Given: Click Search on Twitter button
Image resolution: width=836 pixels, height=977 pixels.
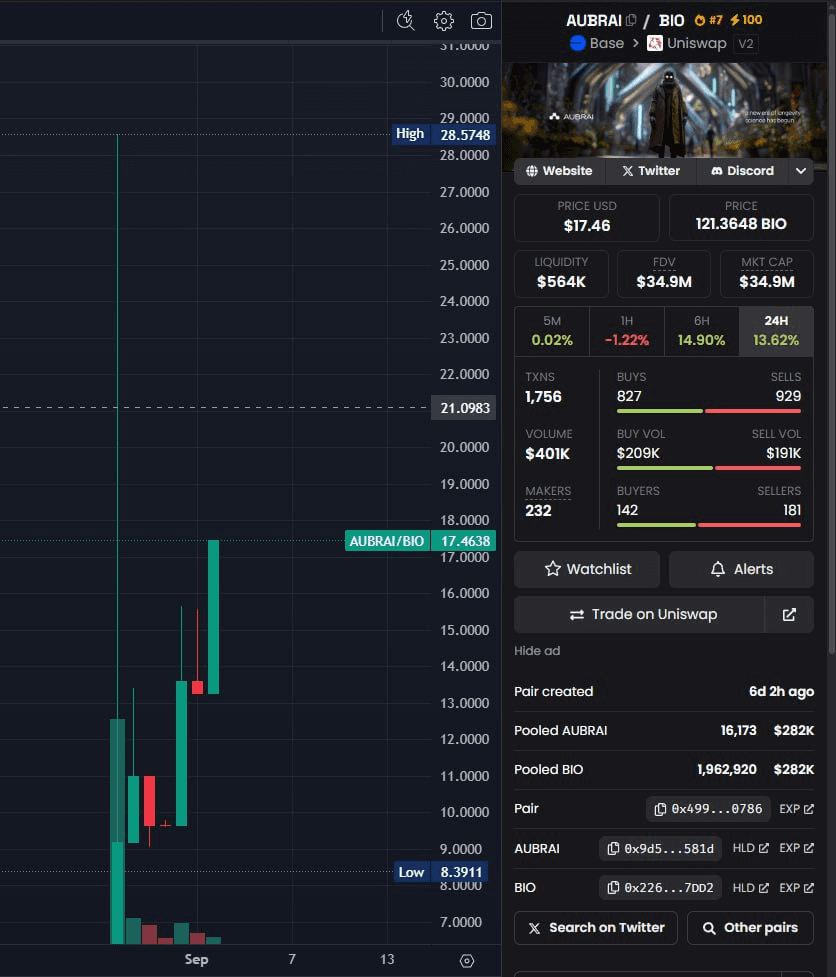Looking at the screenshot, I should pyautogui.click(x=596, y=928).
